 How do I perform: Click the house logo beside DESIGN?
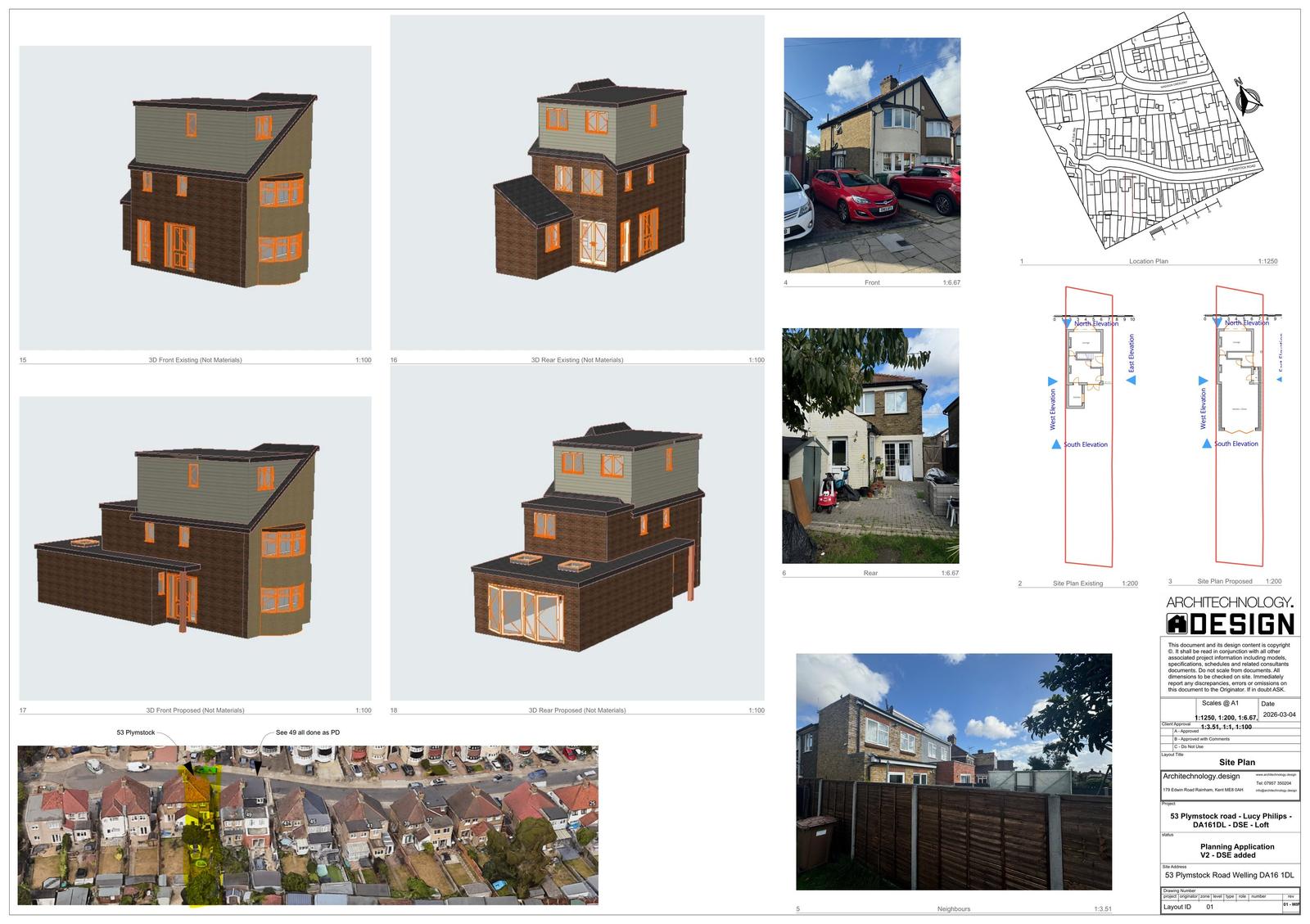[1177, 625]
